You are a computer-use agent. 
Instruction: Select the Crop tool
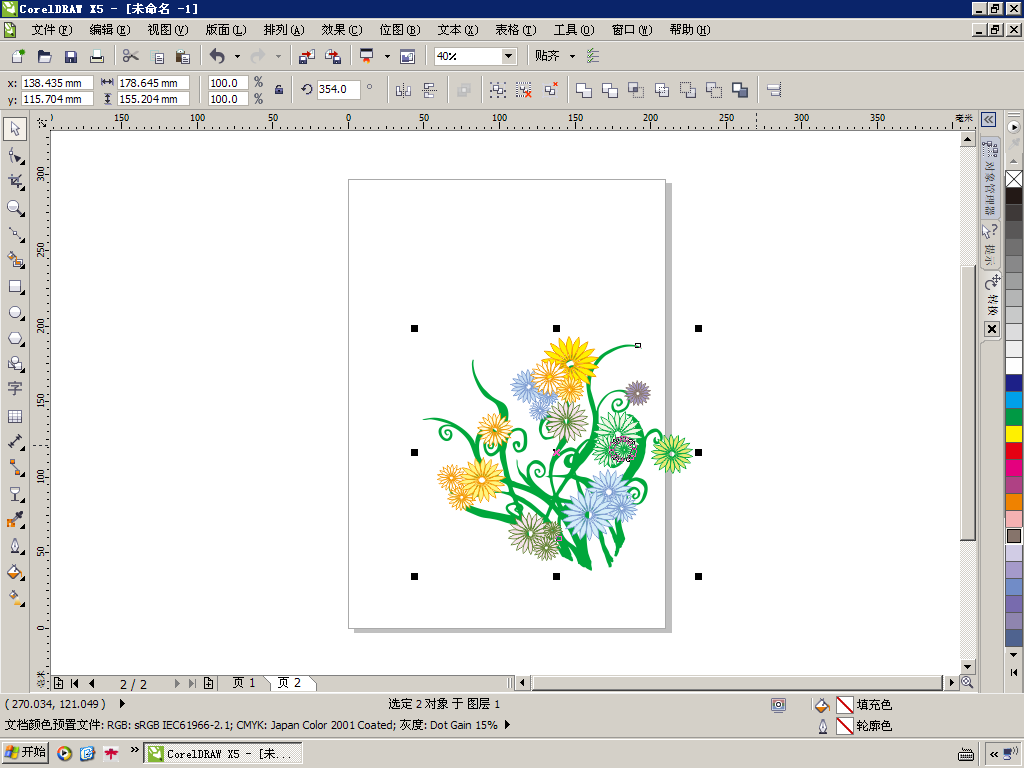pyautogui.click(x=16, y=182)
